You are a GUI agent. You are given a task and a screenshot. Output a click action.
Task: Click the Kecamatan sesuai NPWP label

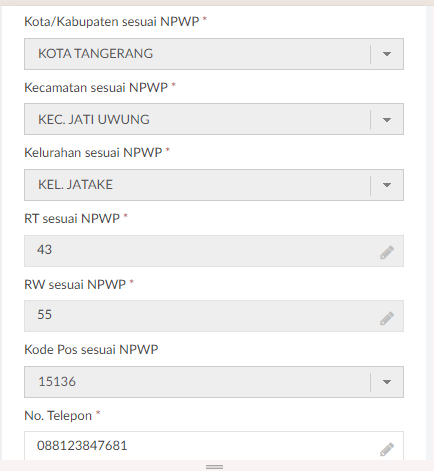coord(96,88)
